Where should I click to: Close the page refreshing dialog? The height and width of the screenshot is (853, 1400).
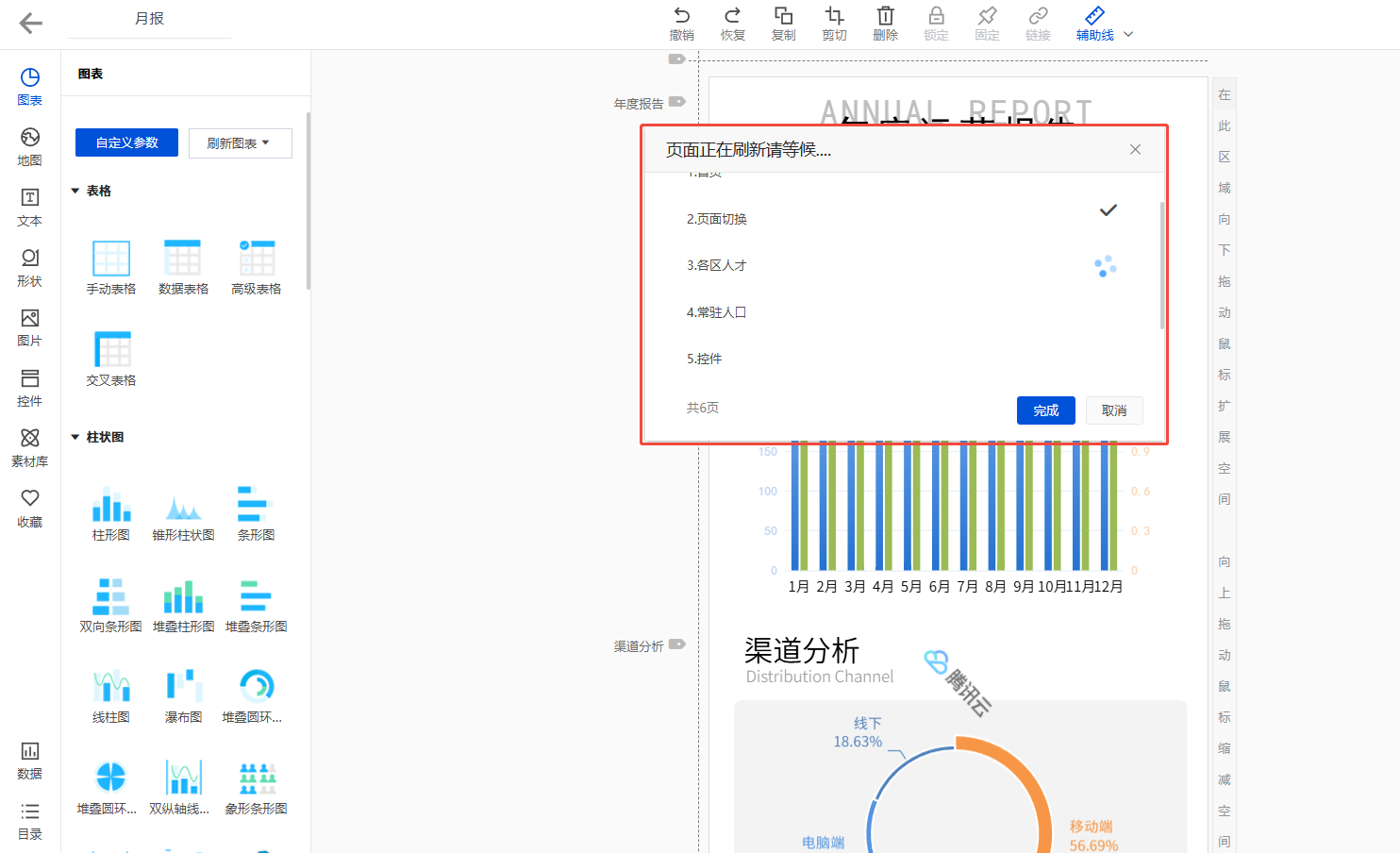coord(1135,149)
